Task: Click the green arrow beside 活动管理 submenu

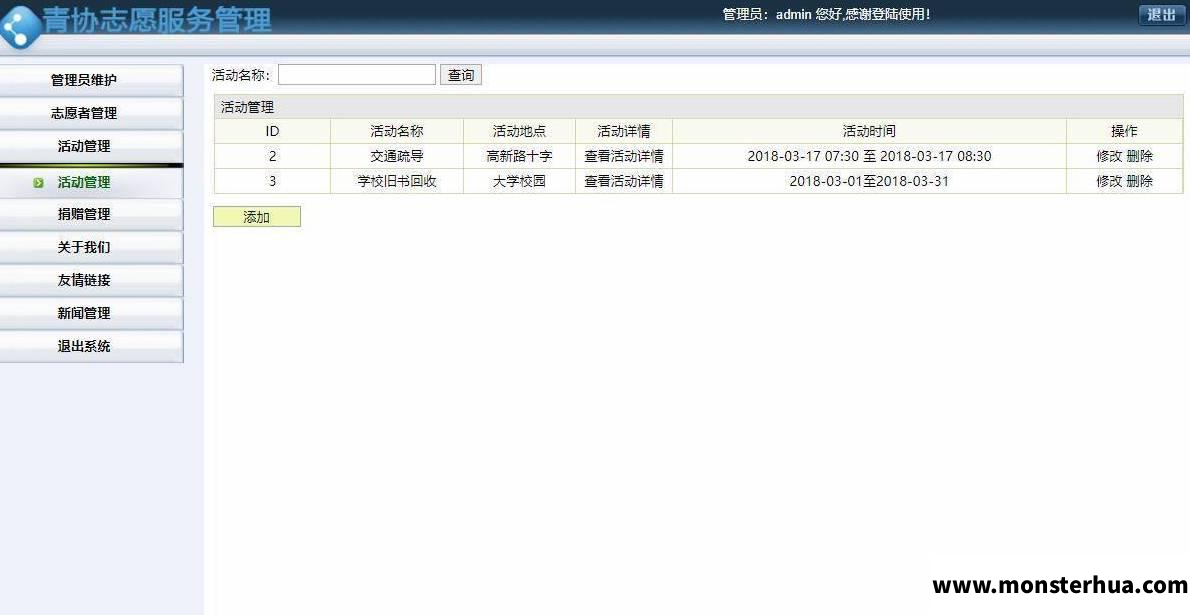Action: coord(39,182)
